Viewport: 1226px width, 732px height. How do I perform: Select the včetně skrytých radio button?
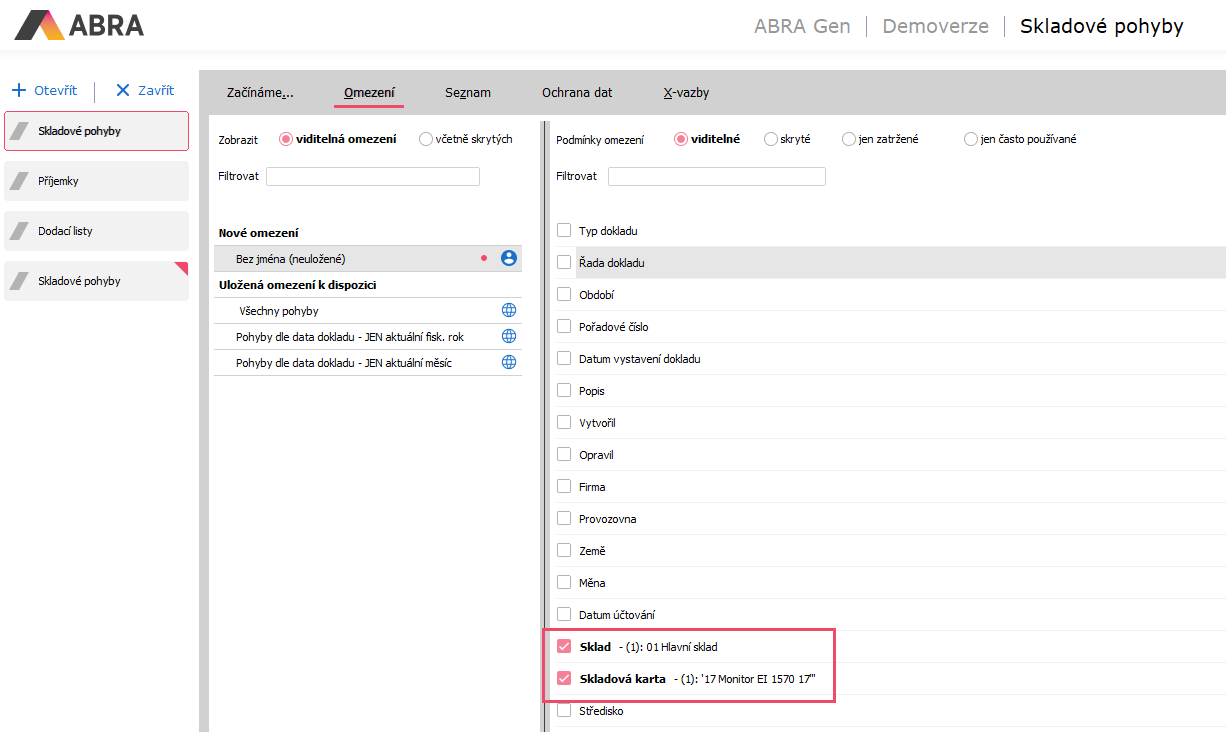(x=426, y=139)
